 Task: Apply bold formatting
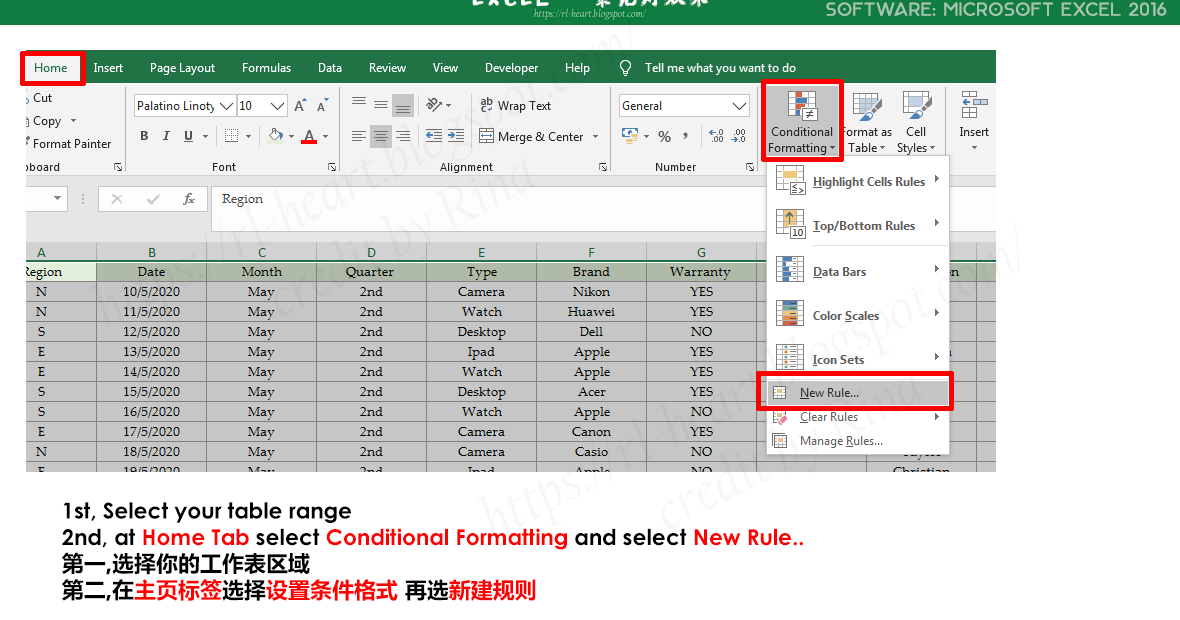[145, 136]
